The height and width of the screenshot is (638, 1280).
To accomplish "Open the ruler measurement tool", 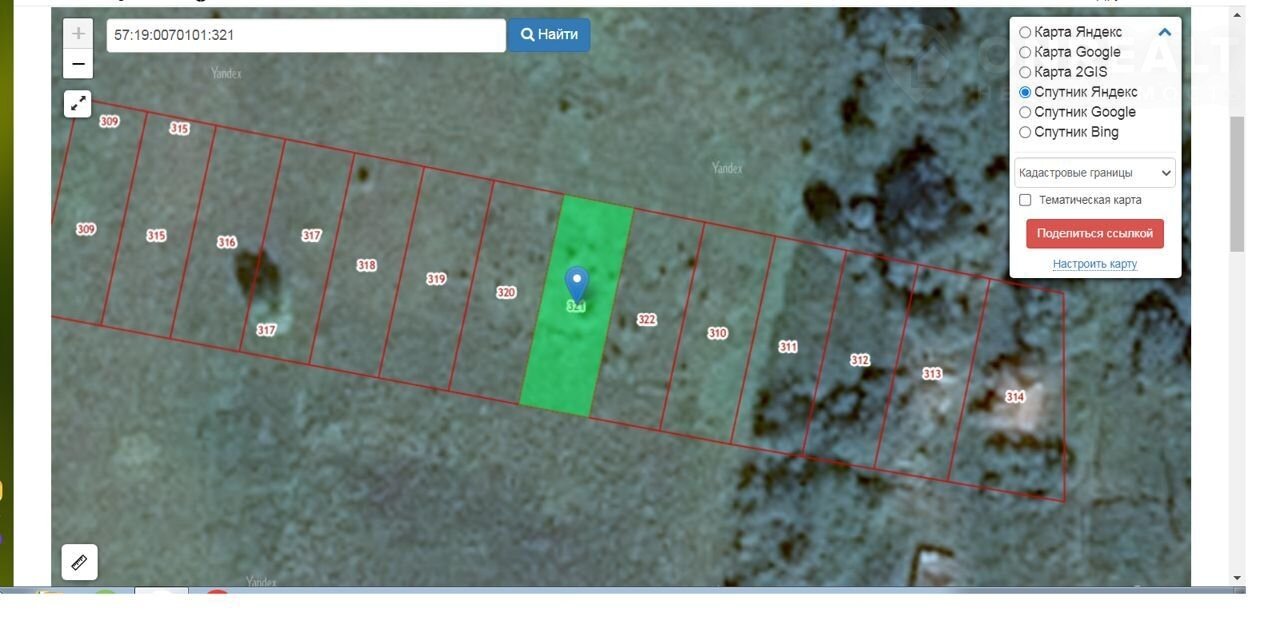I will point(79,562).
